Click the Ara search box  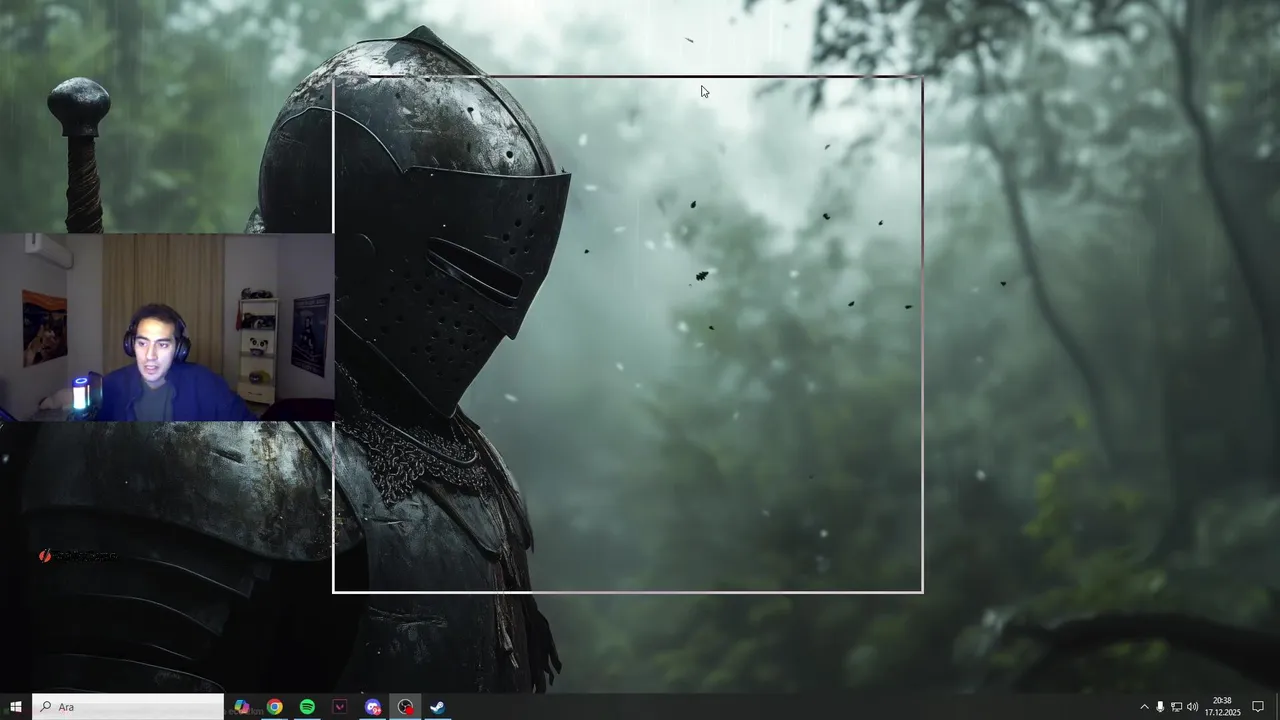pos(128,707)
